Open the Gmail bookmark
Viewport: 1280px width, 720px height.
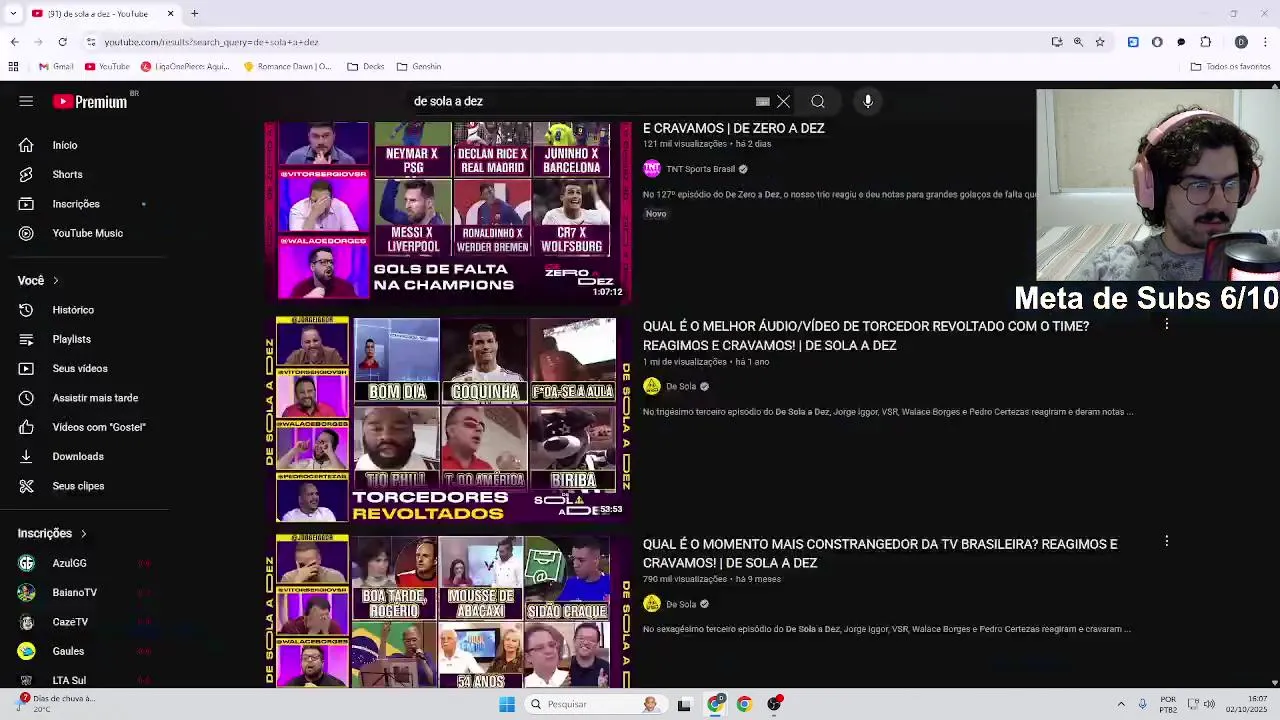point(56,67)
